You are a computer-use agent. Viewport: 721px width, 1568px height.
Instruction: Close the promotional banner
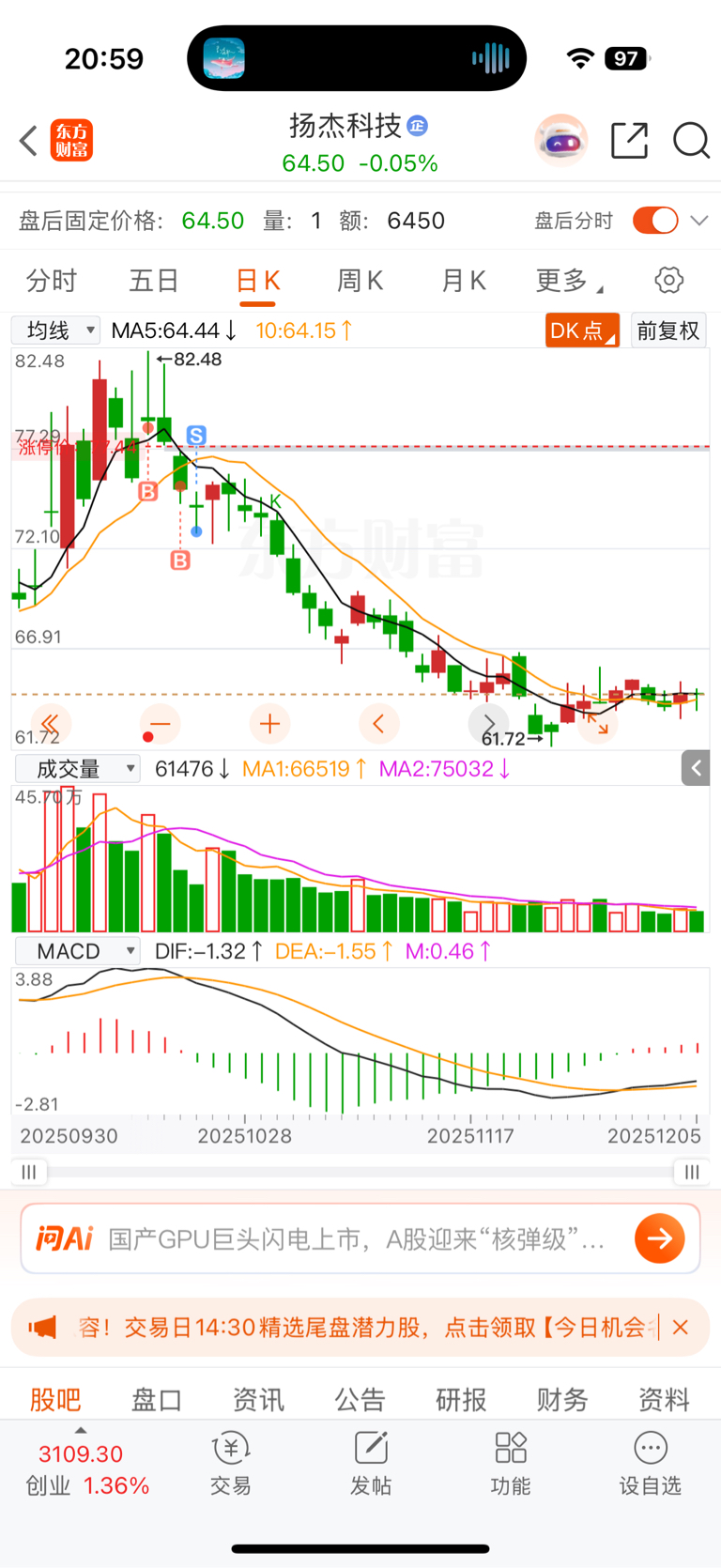[681, 1327]
